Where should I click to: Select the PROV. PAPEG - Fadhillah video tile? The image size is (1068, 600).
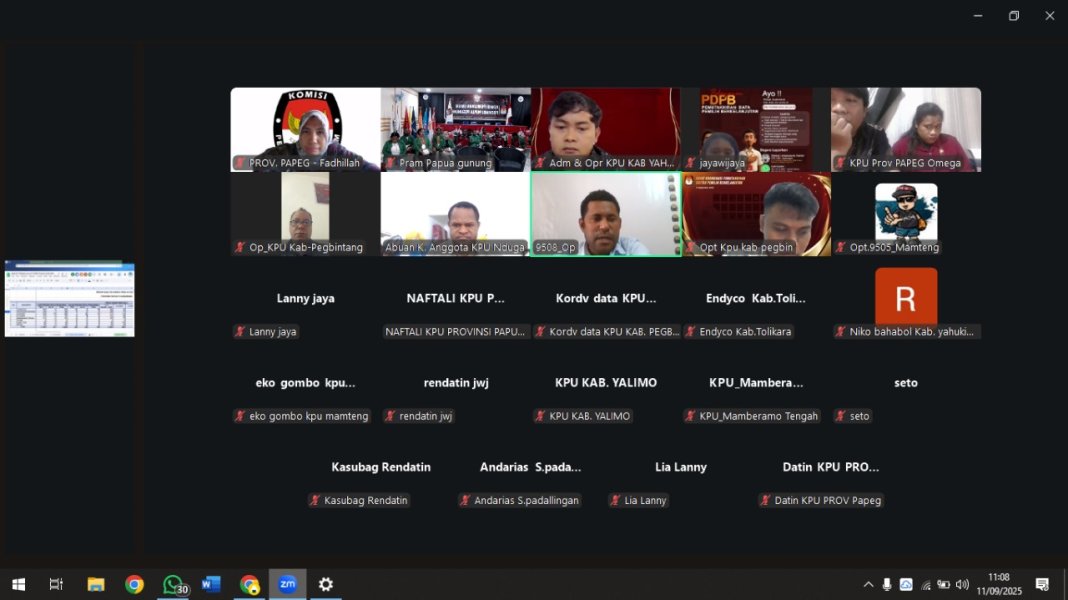pyautogui.click(x=305, y=129)
